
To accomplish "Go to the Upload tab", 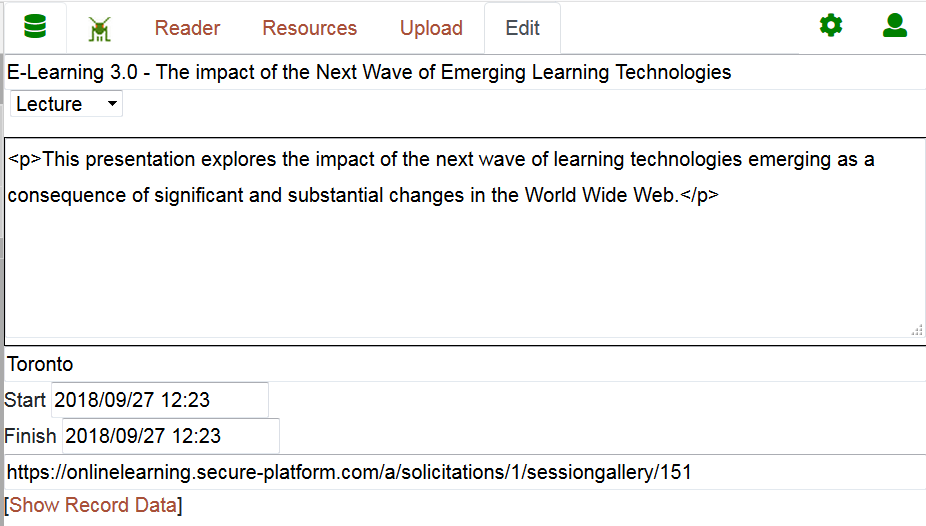I will [x=431, y=28].
